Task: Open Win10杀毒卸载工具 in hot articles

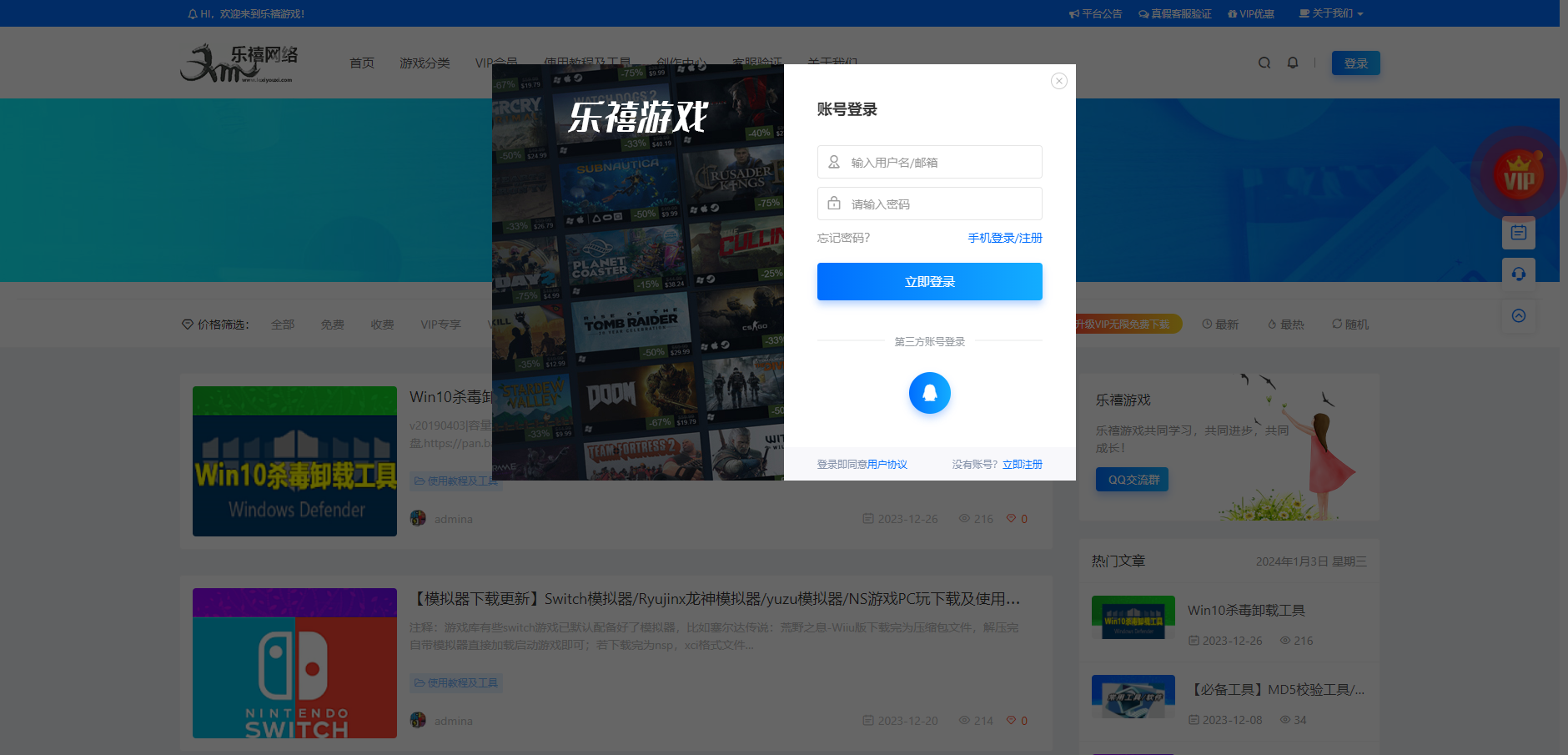Action: [1246, 611]
